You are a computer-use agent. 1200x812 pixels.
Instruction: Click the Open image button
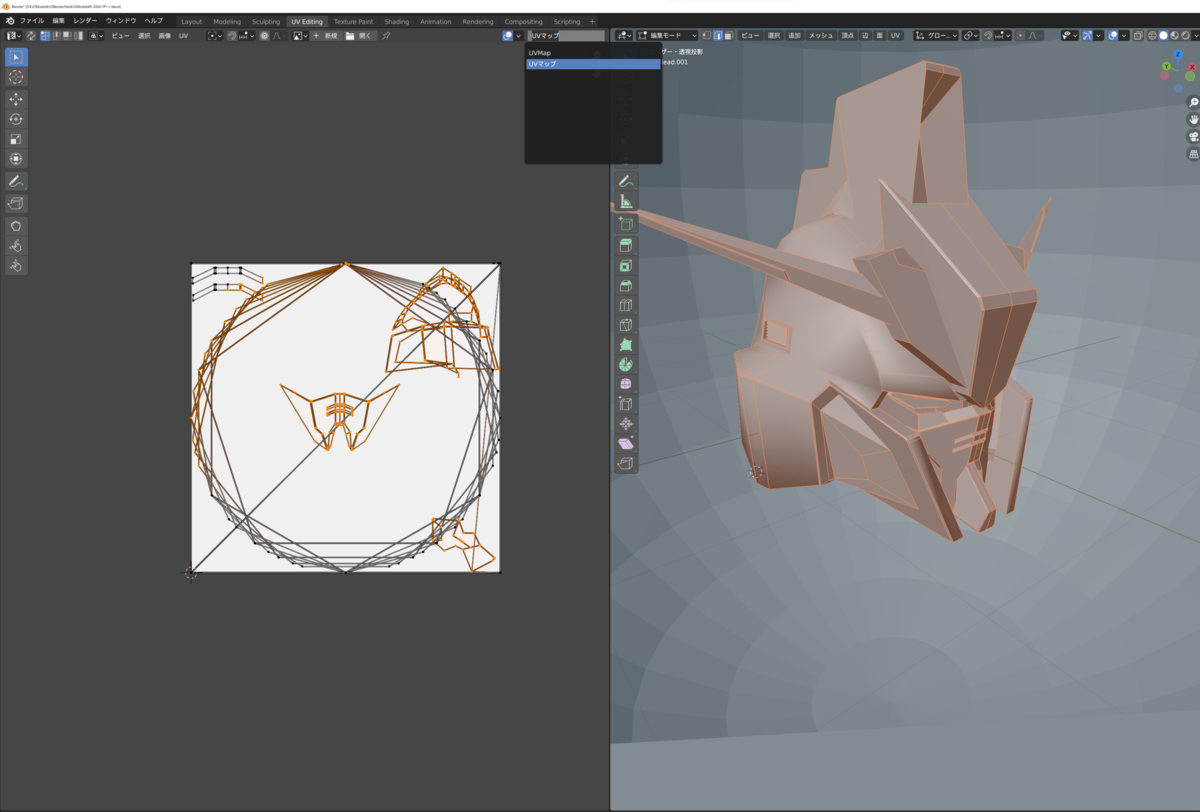[x=359, y=36]
